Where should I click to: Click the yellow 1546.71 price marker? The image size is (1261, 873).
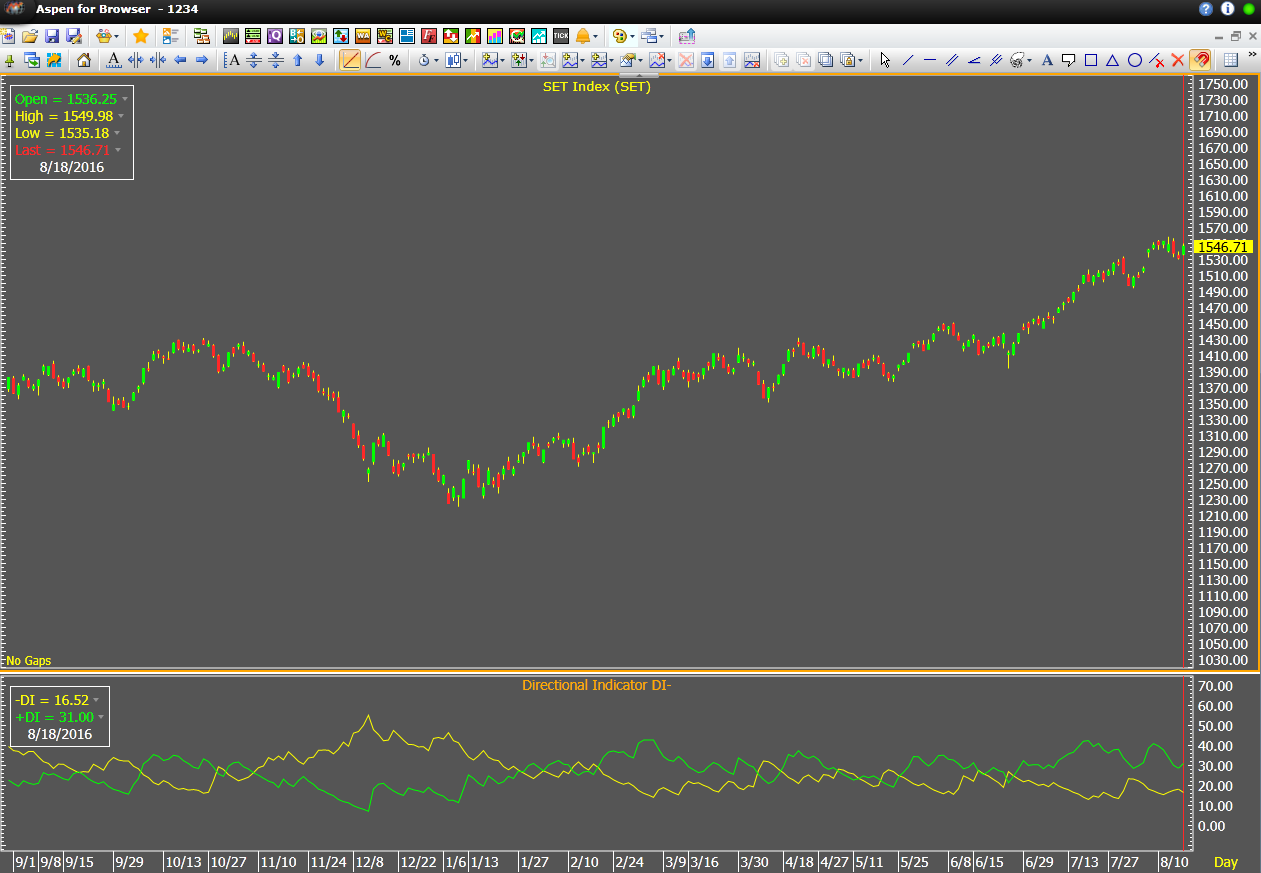tap(1223, 247)
